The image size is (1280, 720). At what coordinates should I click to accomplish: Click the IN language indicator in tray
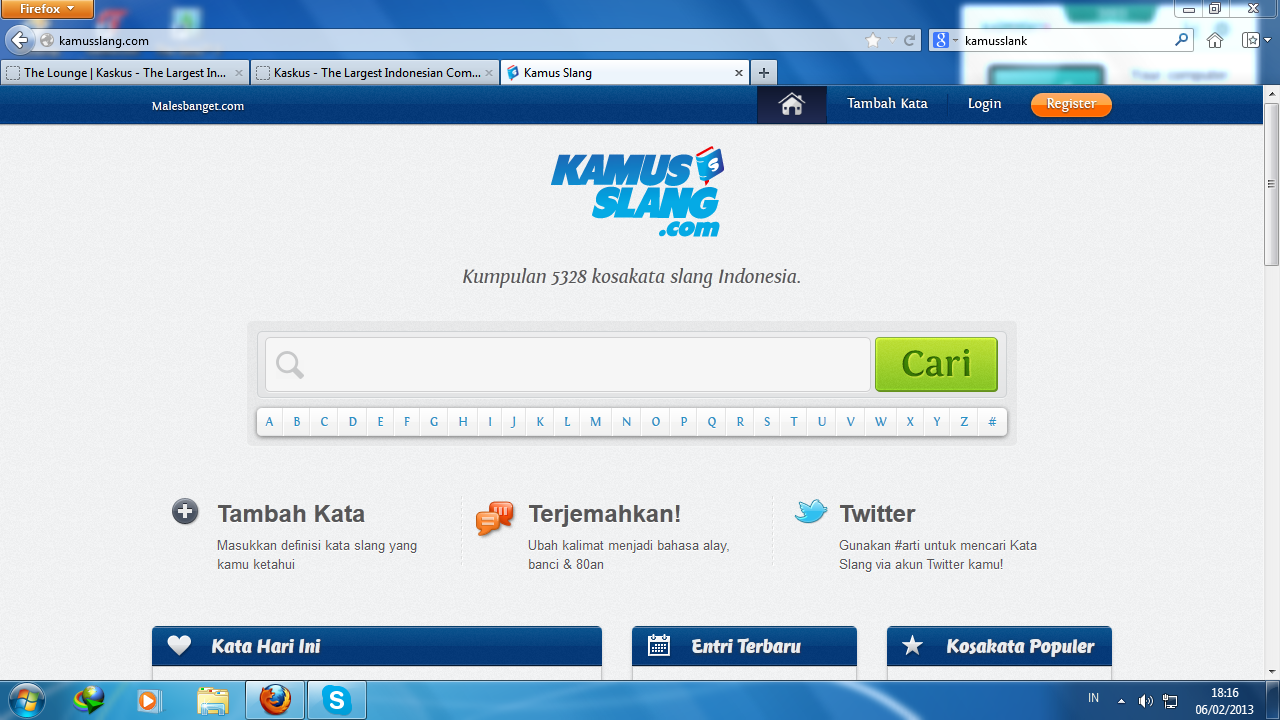(1093, 698)
